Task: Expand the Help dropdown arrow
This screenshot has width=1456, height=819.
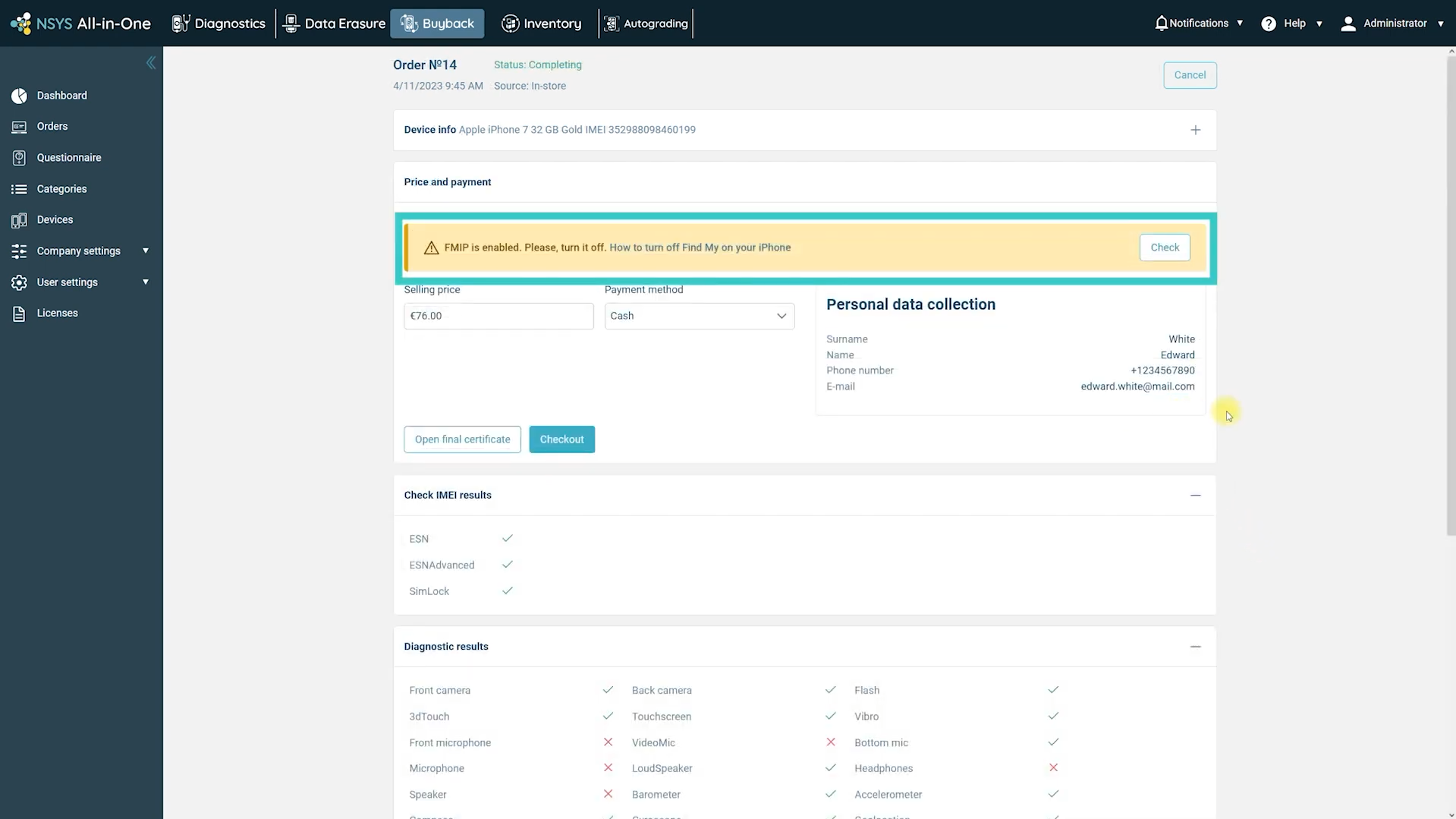Action: coord(1319,24)
